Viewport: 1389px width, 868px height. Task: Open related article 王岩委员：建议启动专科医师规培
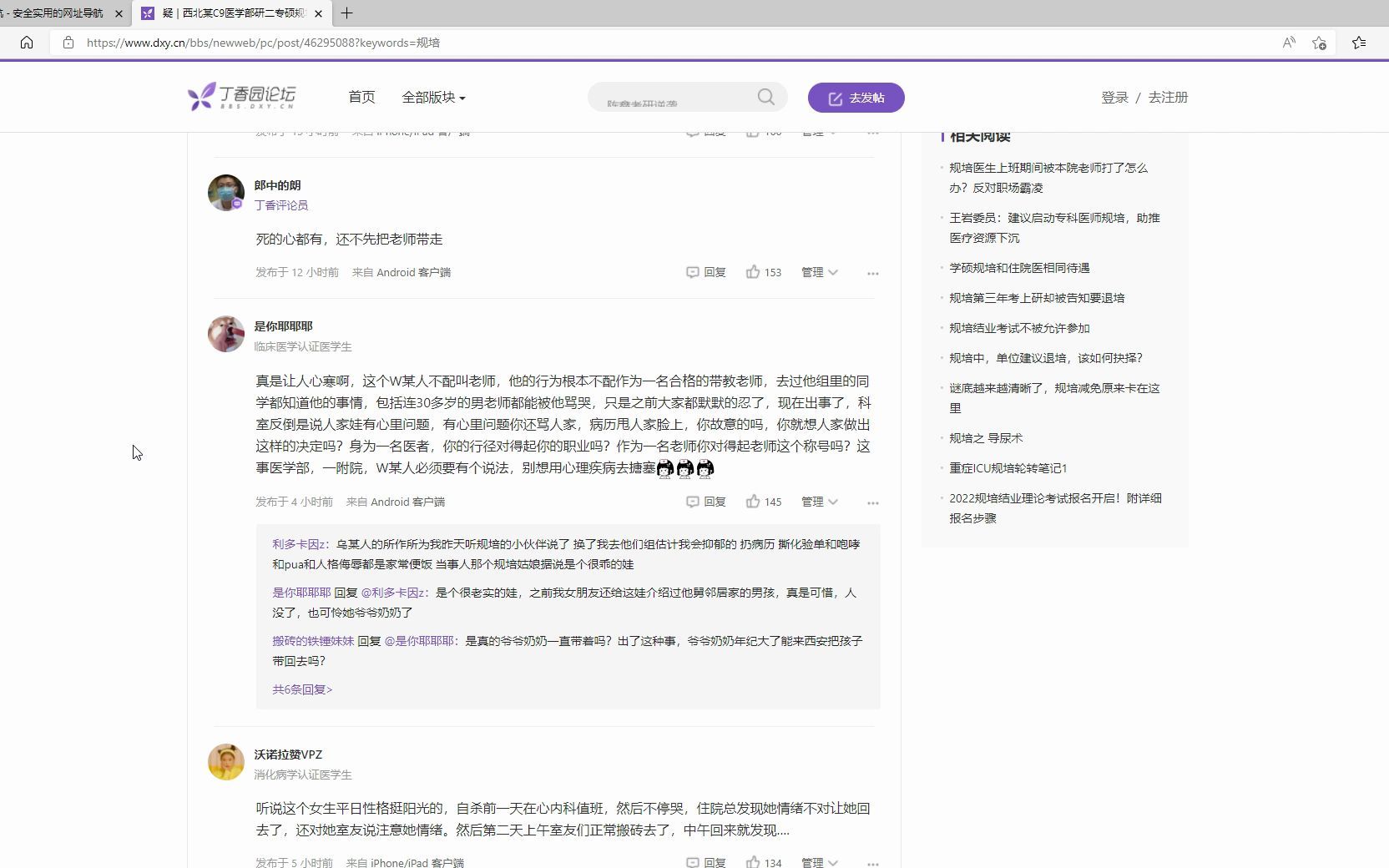(x=1054, y=228)
